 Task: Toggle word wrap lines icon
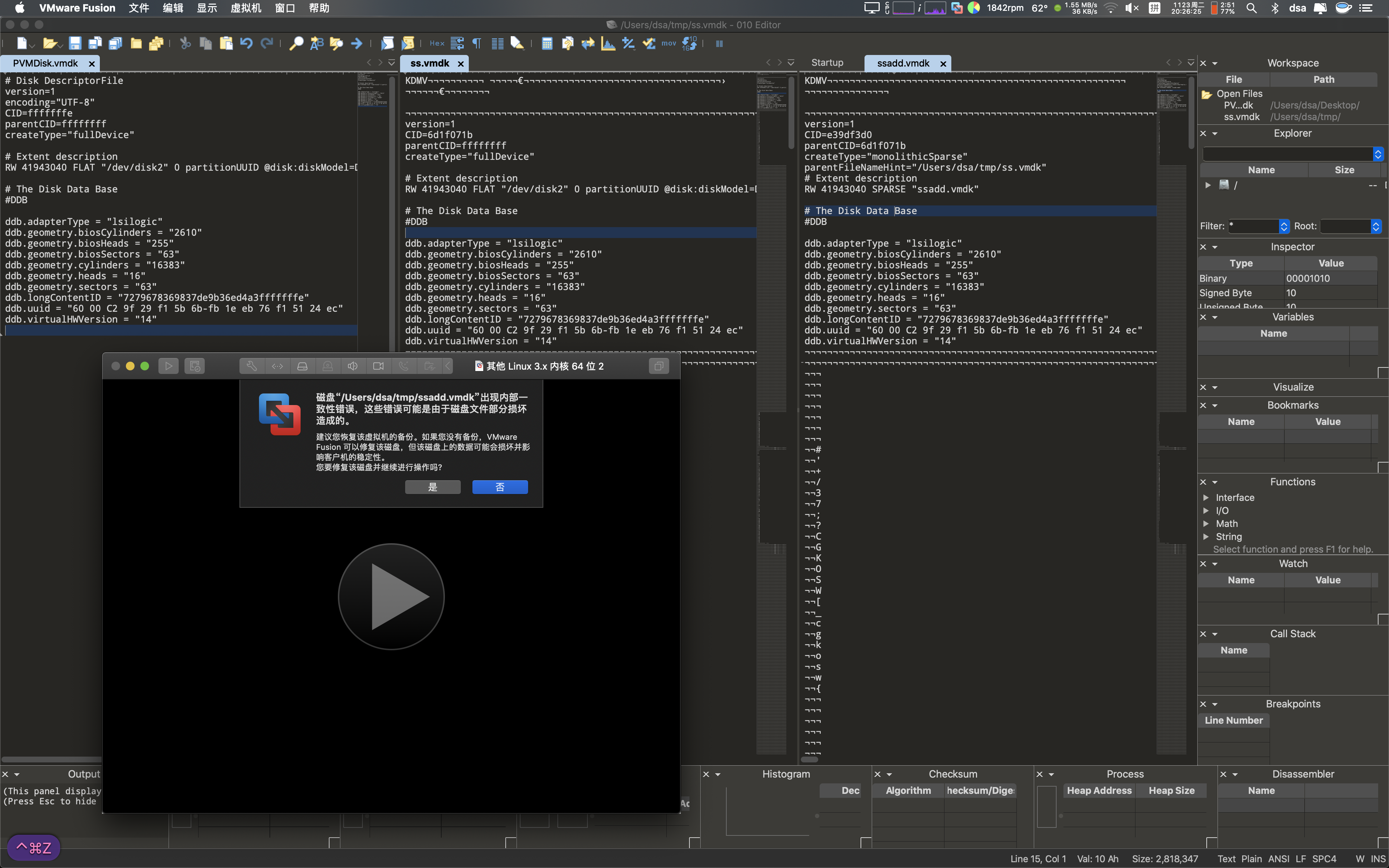pyautogui.click(x=458, y=43)
